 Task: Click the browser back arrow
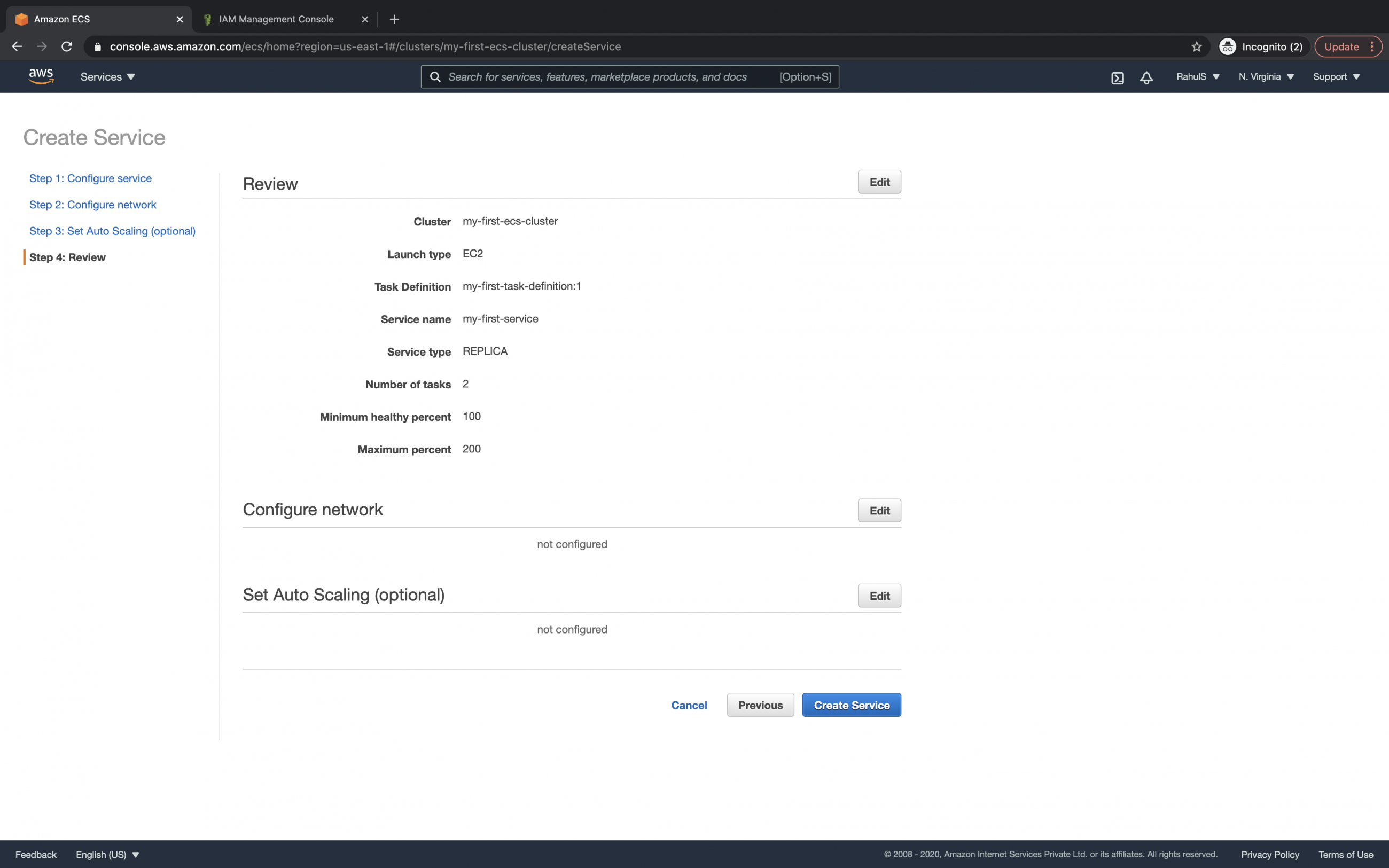click(x=17, y=46)
